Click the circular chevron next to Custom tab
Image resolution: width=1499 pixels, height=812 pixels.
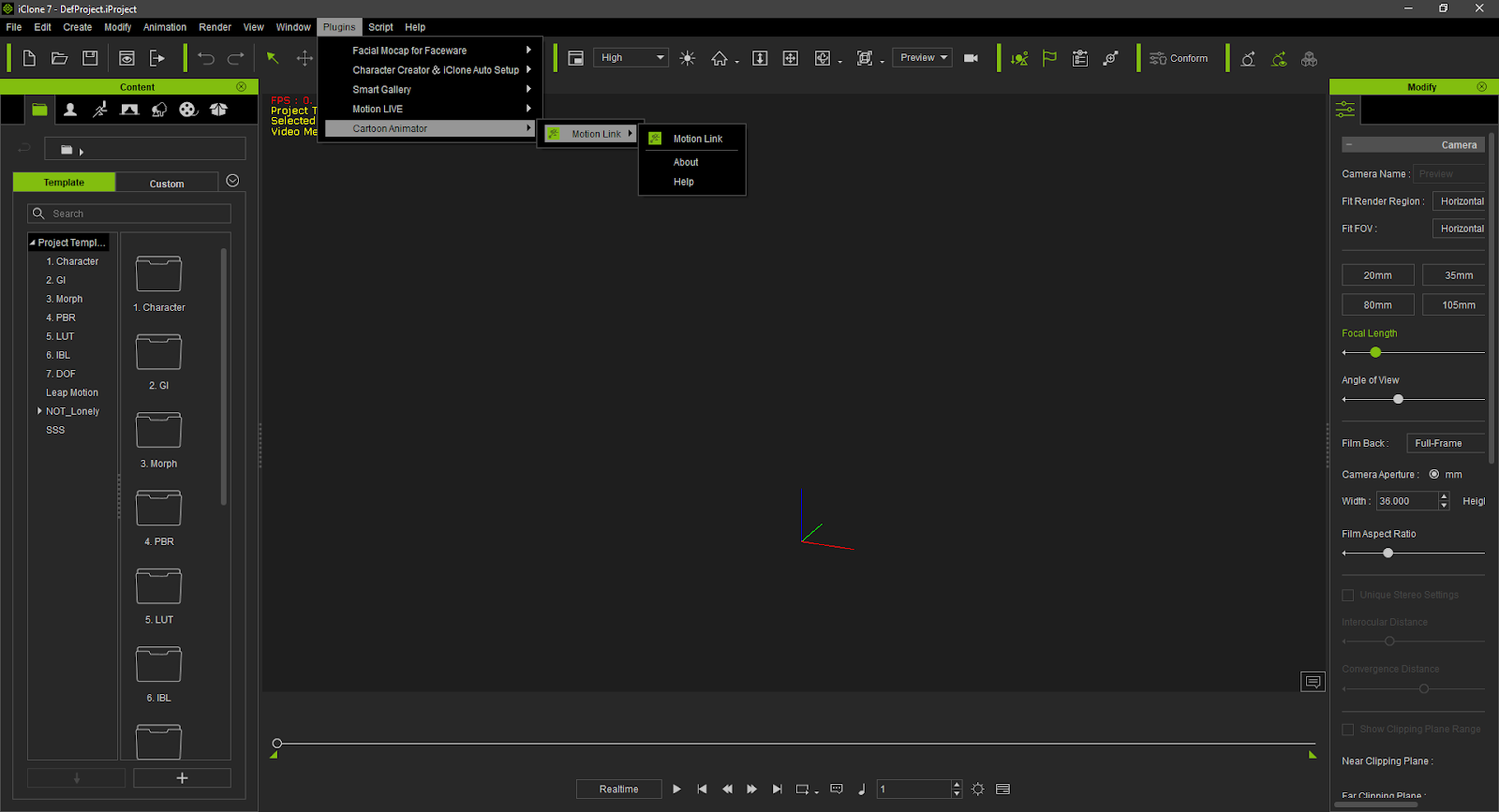point(232,181)
